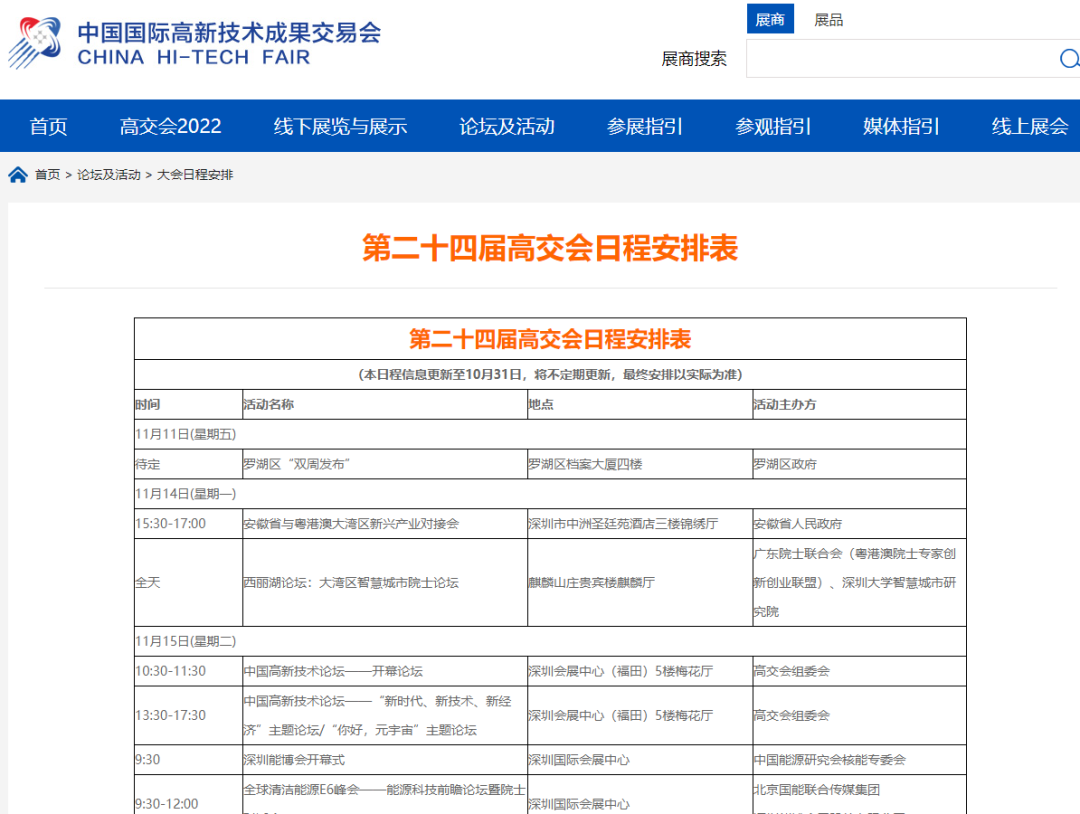Click the 罗湖区政府 organizer cell
The height and width of the screenshot is (814, 1080).
(859, 464)
